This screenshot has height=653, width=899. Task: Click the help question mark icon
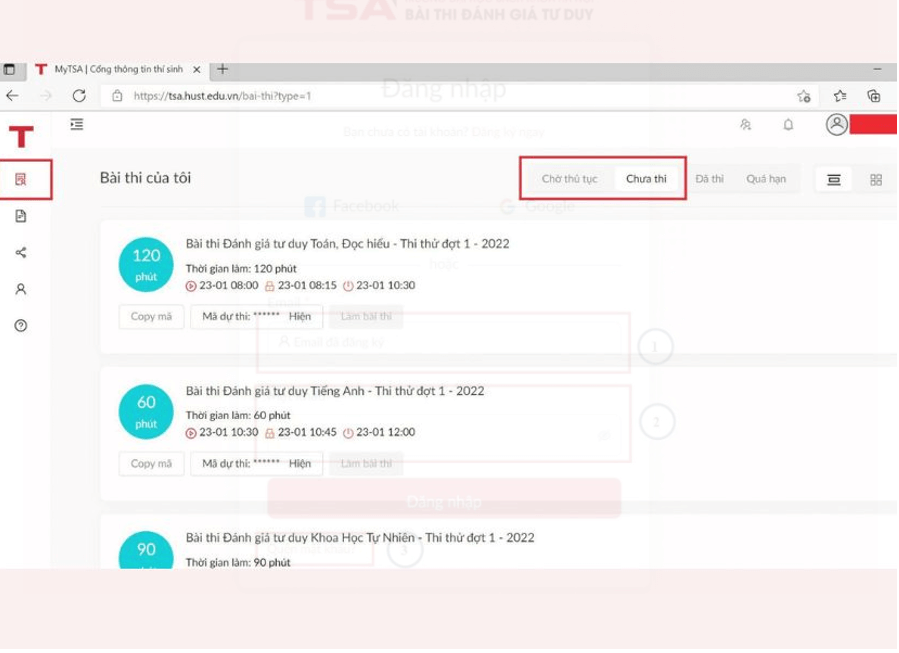click(21, 326)
